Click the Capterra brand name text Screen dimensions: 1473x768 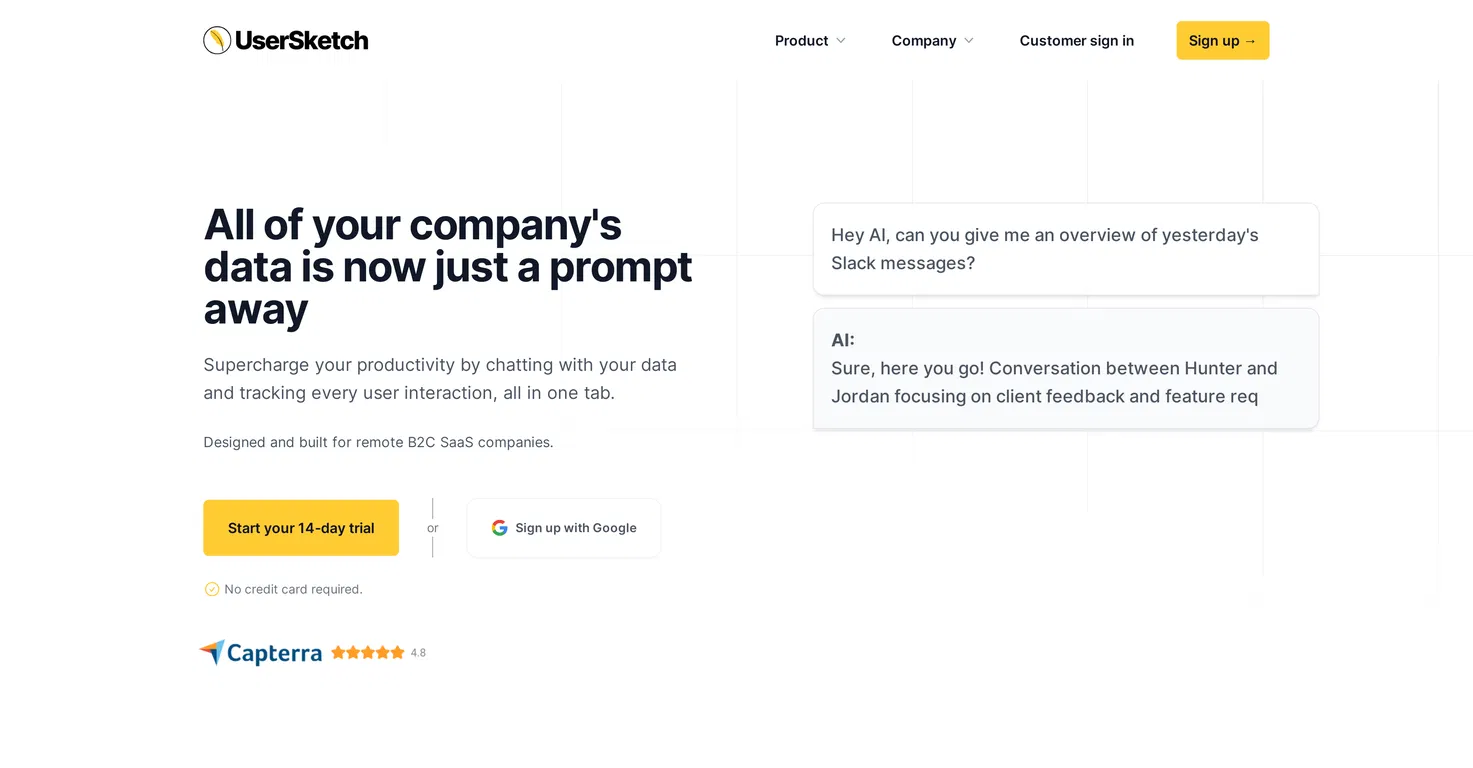point(274,654)
